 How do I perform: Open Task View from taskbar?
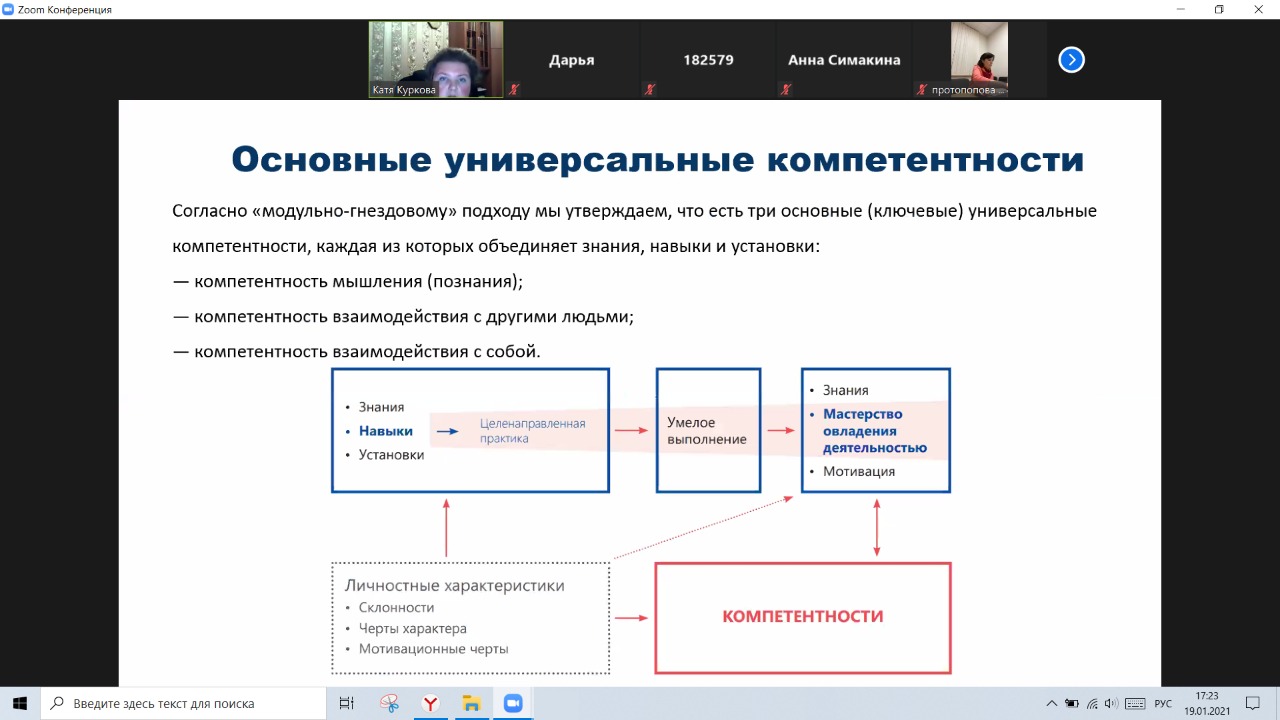347,703
